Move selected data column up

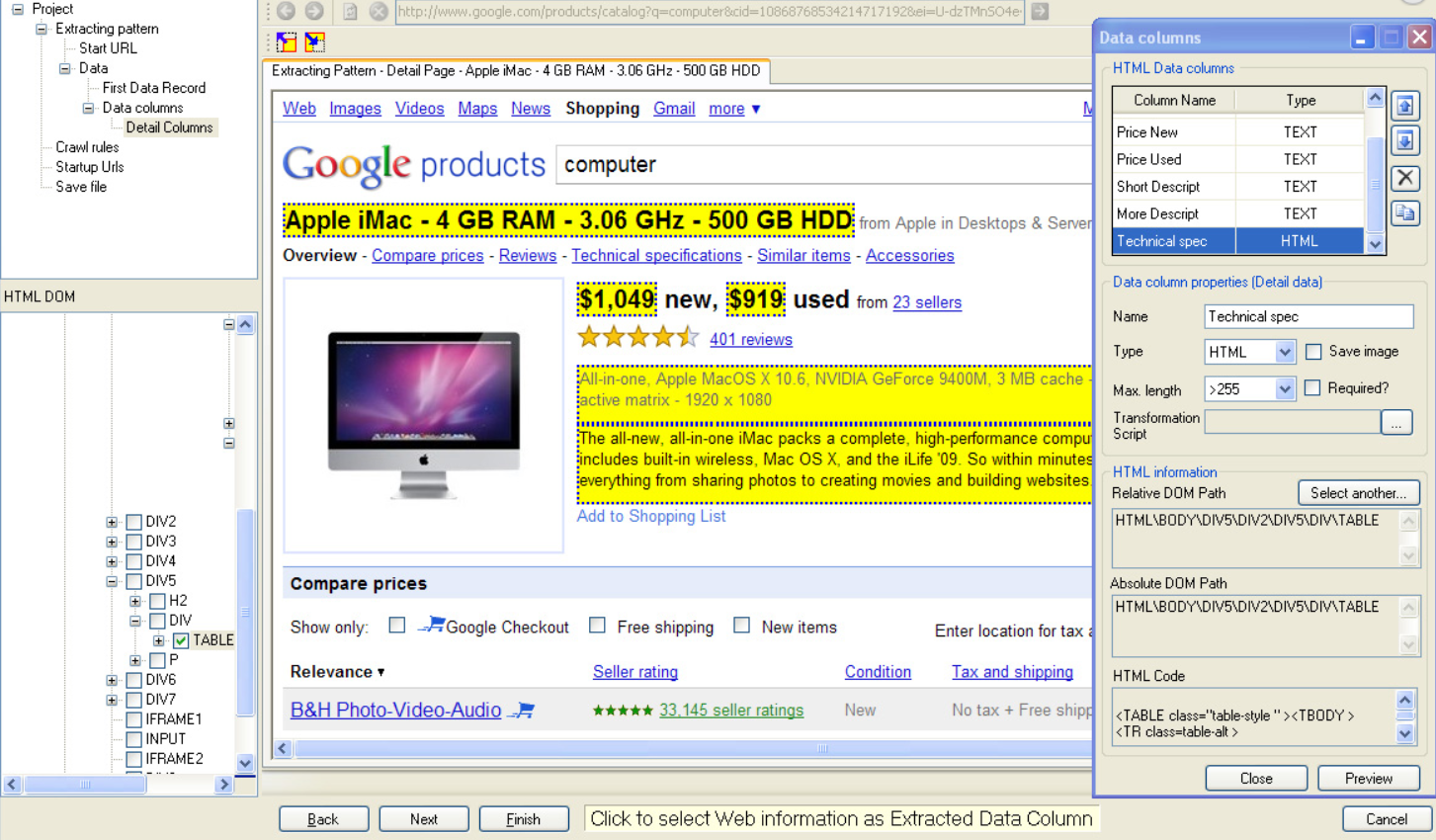(x=1405, y=105)
